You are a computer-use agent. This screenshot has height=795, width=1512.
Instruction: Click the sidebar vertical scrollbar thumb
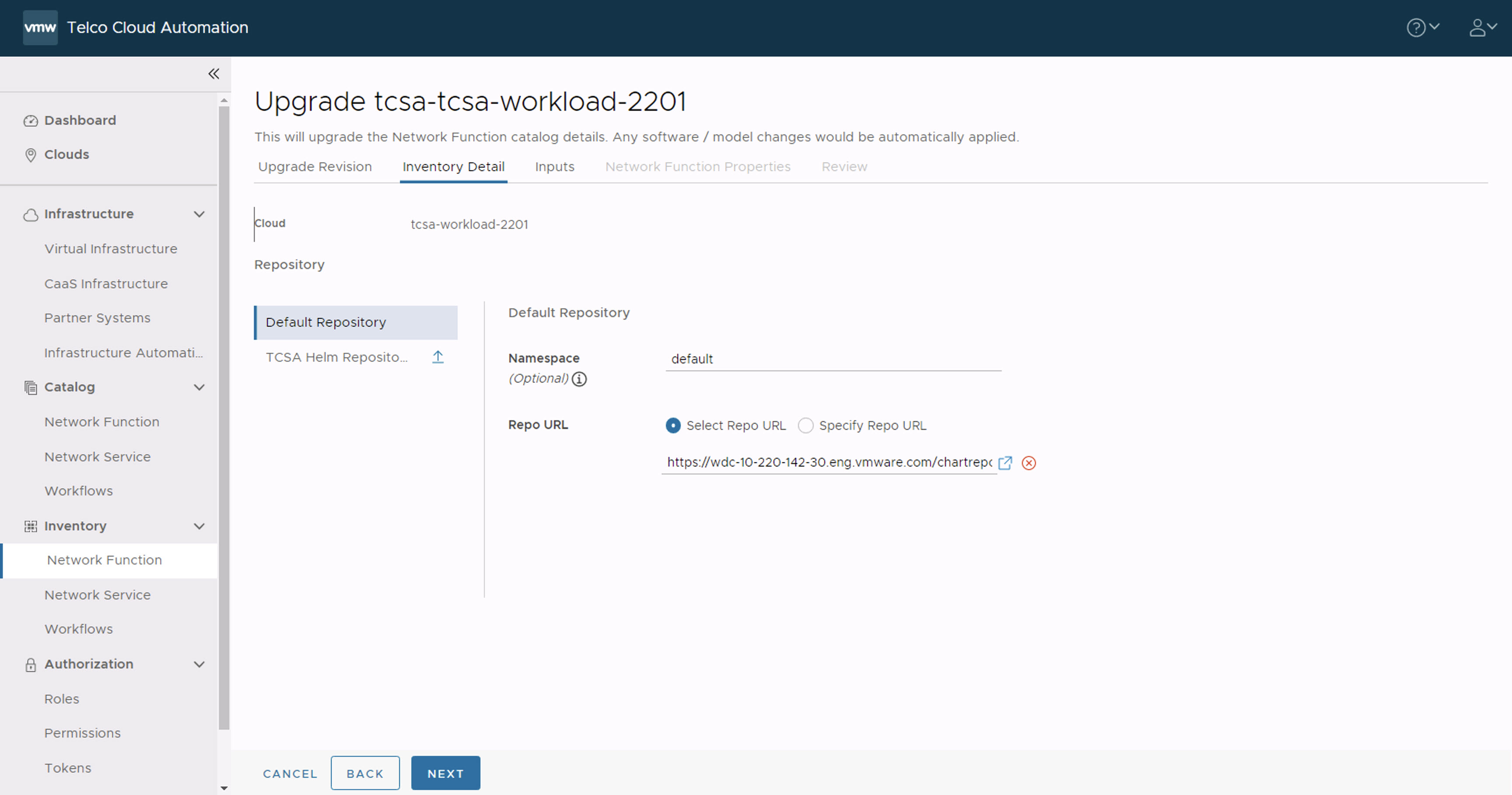pyautogui.click(x=224, y=418)
